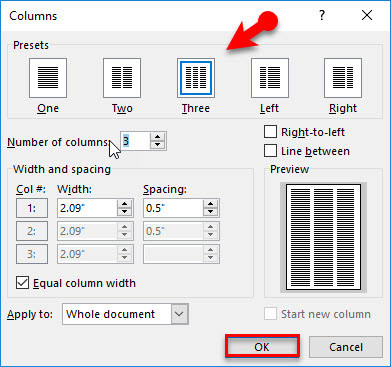Select the One column preset icon
This screenshot has width=391, height=367.
[48, 78]
